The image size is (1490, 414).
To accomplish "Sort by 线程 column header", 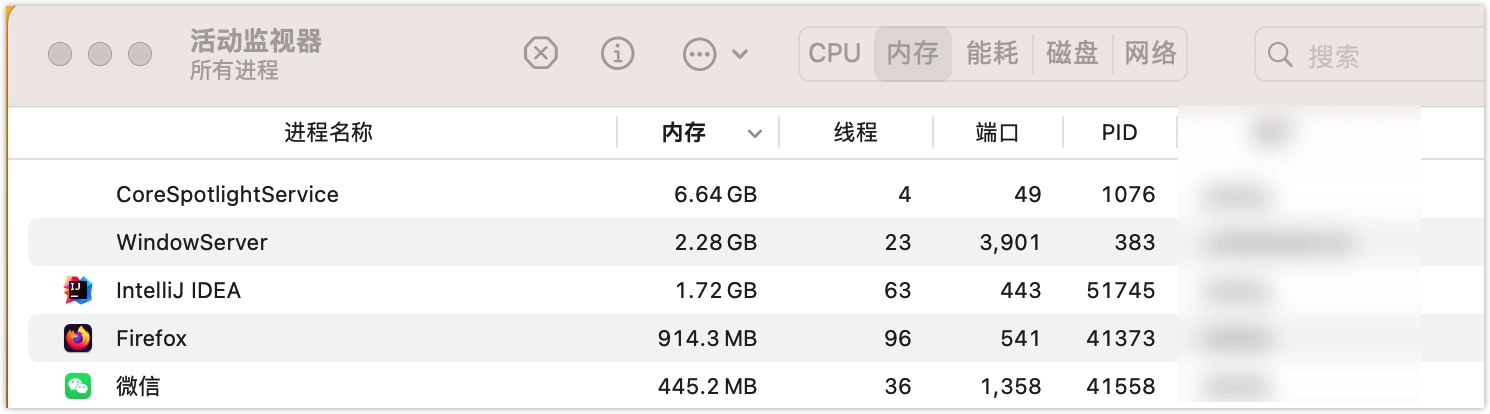I will (856, 133).
